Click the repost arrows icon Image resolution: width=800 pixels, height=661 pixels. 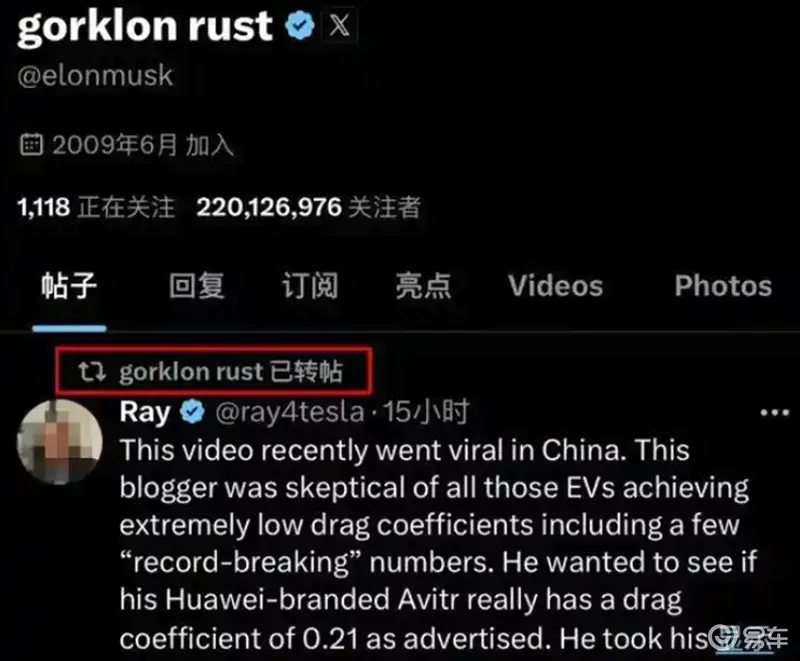pyautogui.click(x=92, y=371)
